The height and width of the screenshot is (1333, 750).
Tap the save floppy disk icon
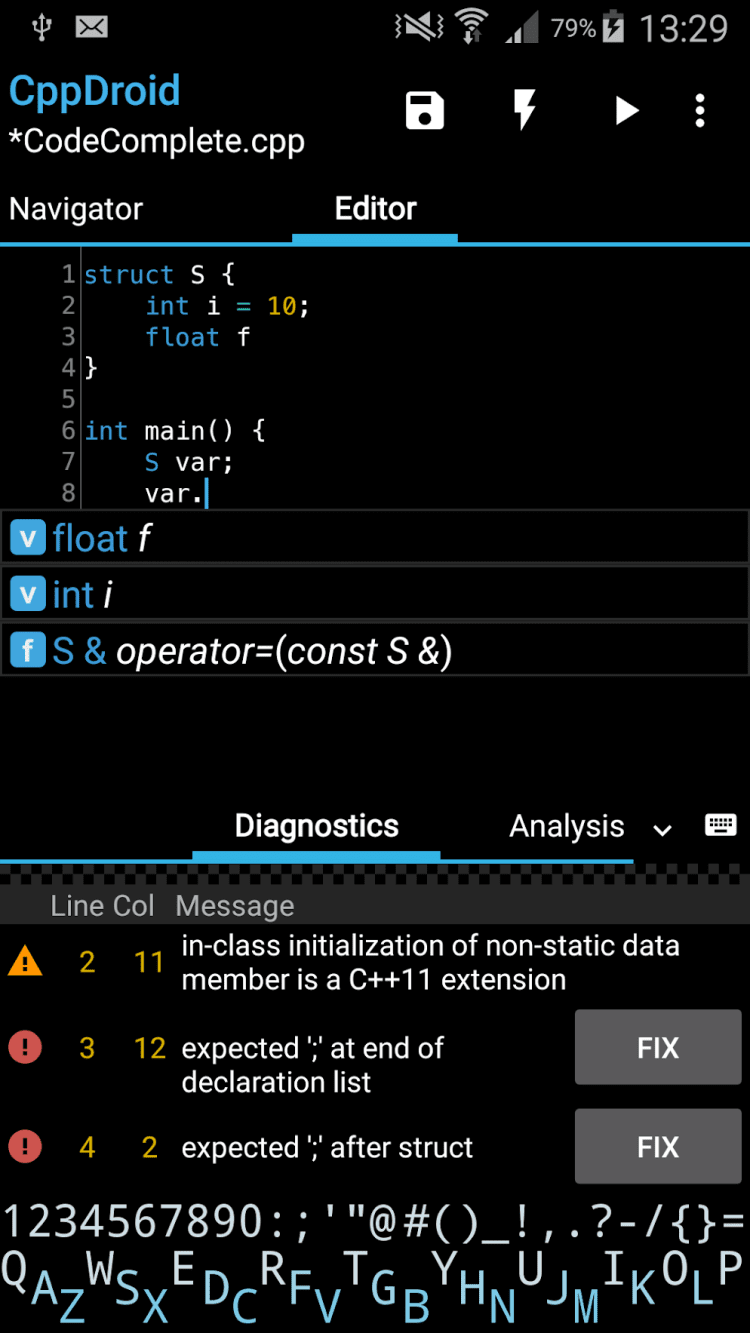[425, 110]
